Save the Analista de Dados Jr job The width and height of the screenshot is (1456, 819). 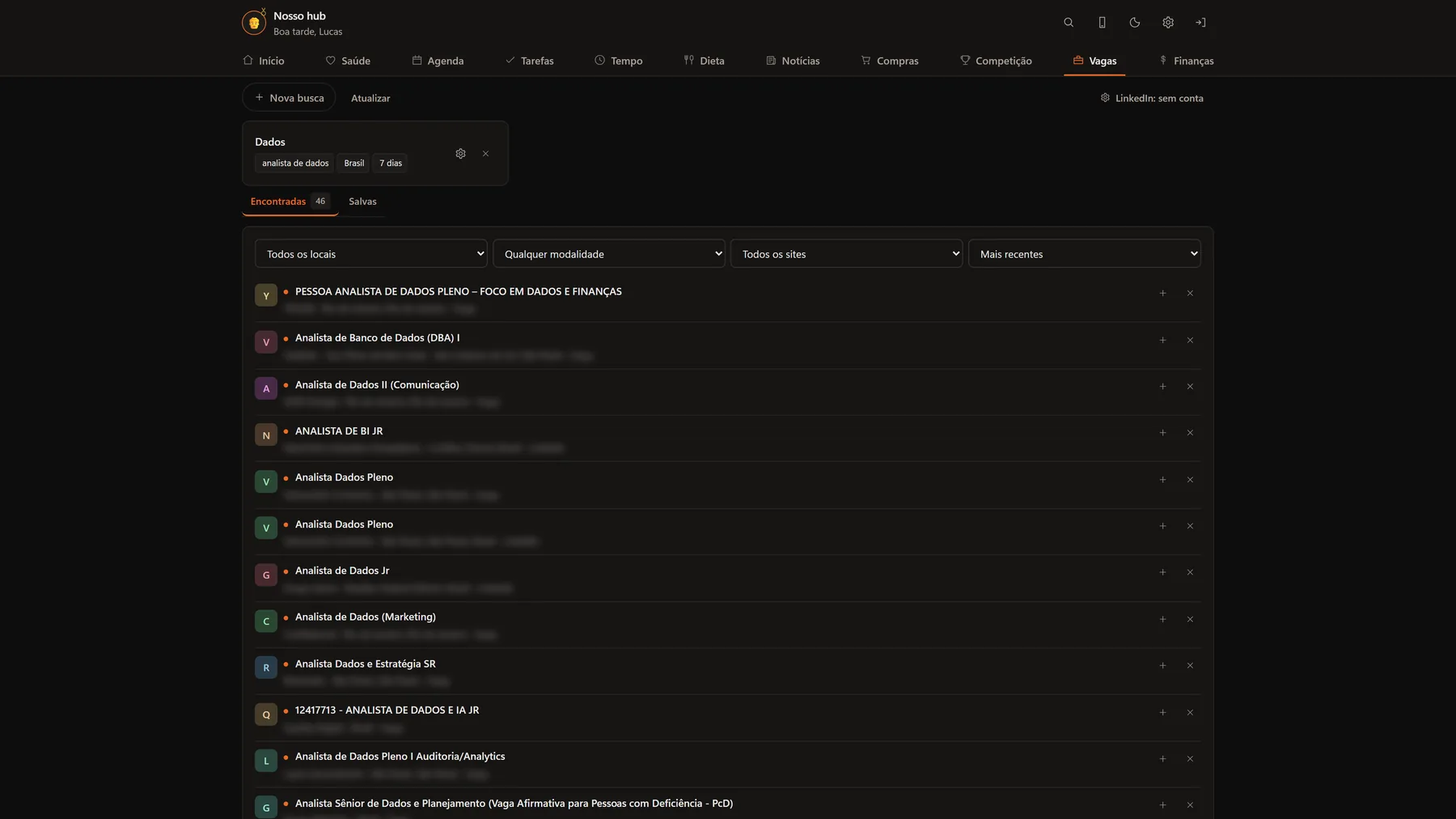click(x=1162, y=572)
